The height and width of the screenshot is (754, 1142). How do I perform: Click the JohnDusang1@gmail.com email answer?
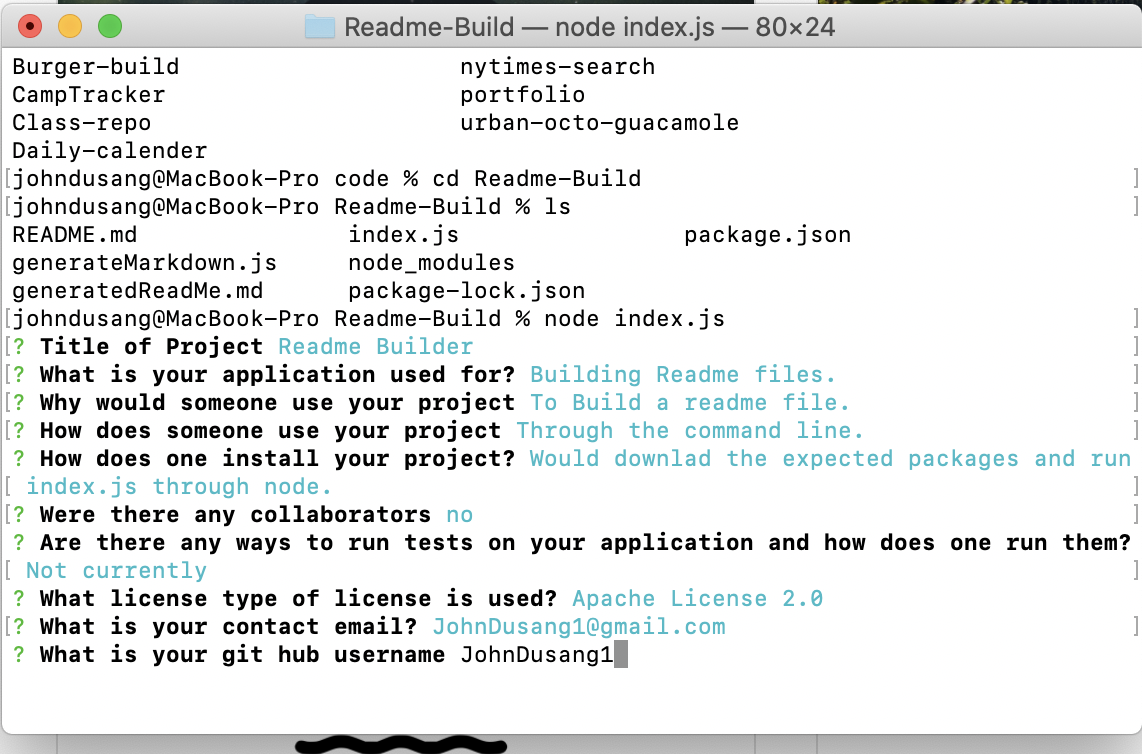(578, 627)
